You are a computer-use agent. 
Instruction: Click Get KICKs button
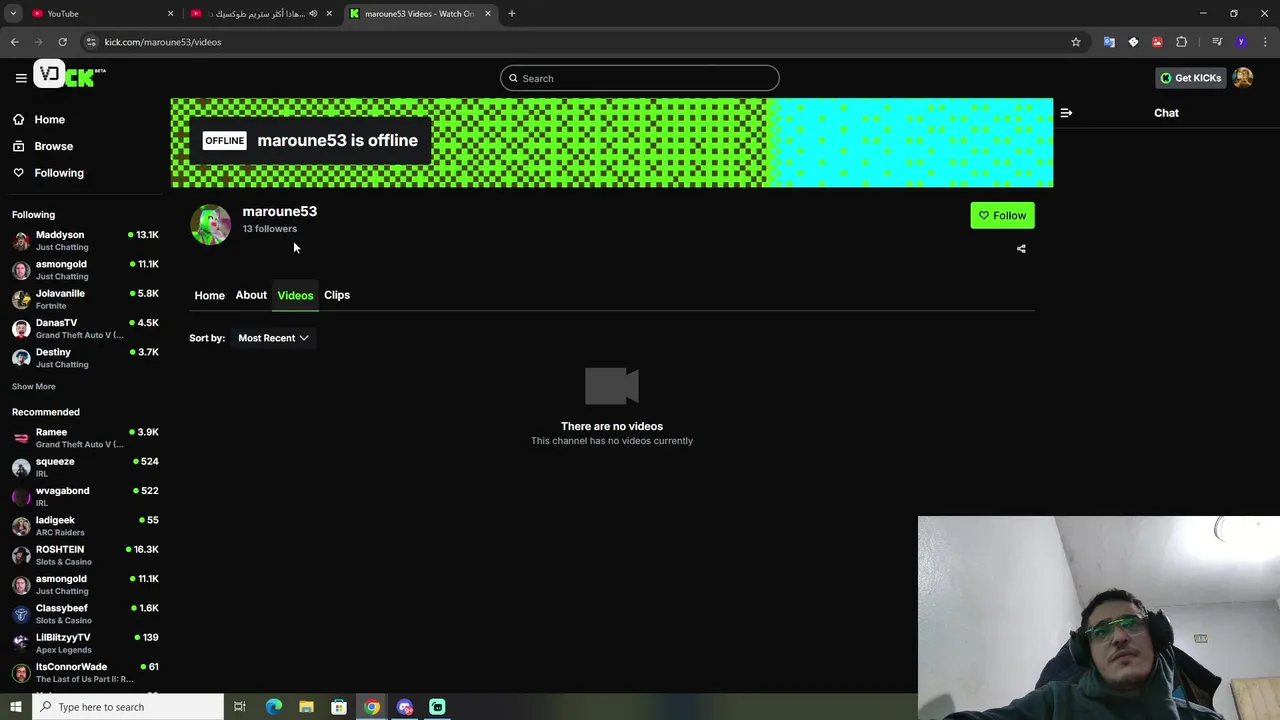point(1190,78)
